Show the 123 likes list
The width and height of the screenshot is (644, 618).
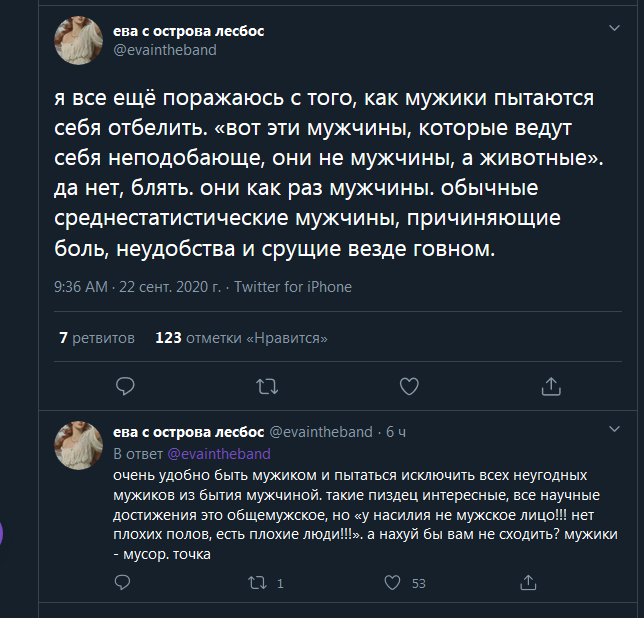241,338
